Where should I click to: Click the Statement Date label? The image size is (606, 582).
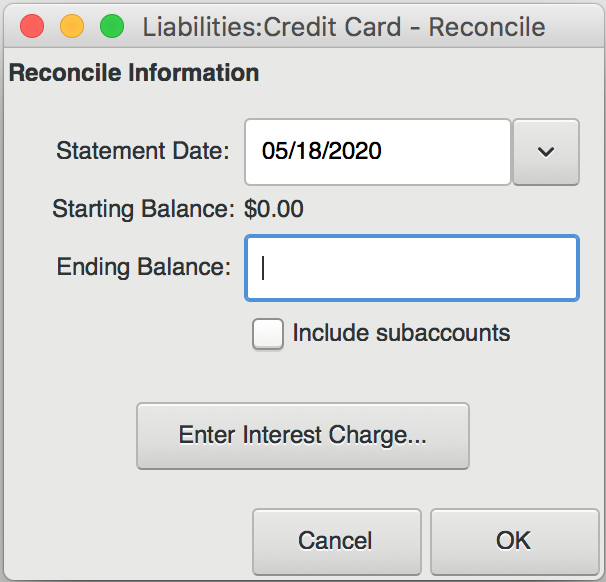coord(143,151)
